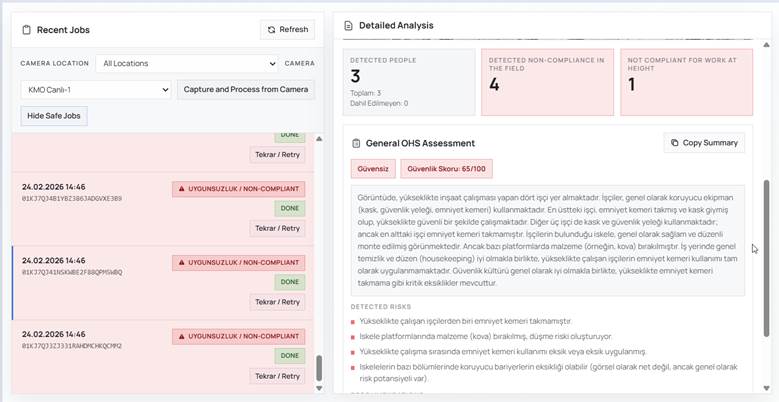Click the Detected People count card

pyautogui.click(x=408, y=81)
